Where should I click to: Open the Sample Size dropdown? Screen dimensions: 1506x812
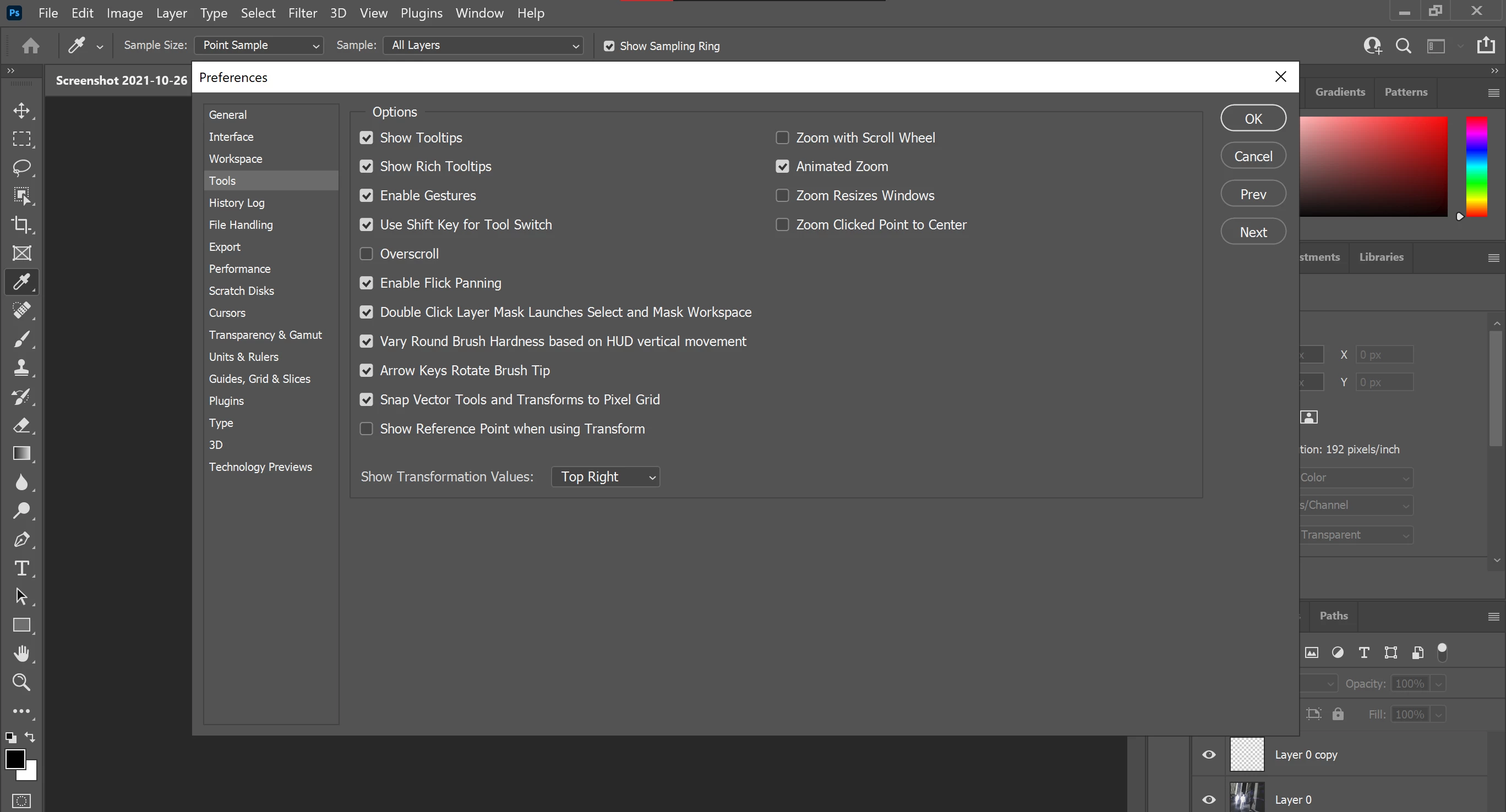point(258,46)
